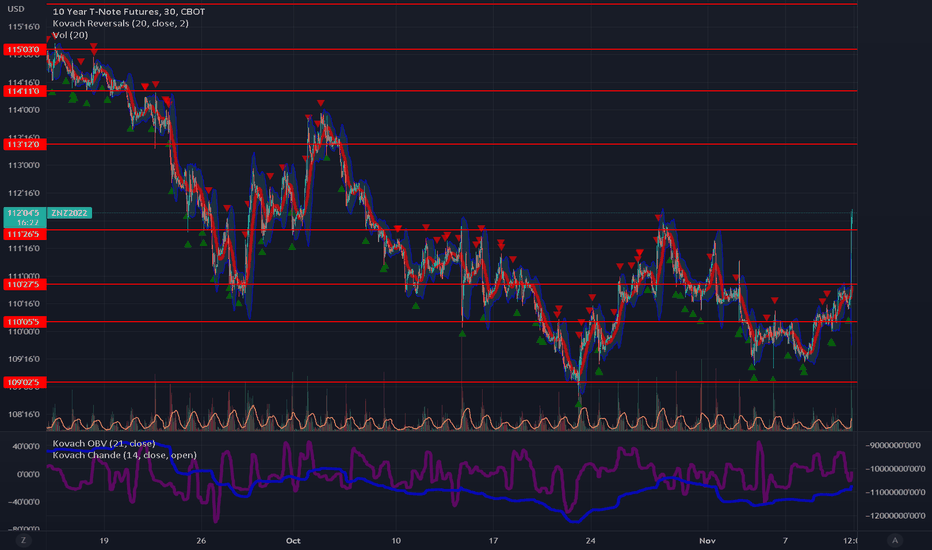
Task: Click the 113'00'0 price axis value
Action: point(24,165)
